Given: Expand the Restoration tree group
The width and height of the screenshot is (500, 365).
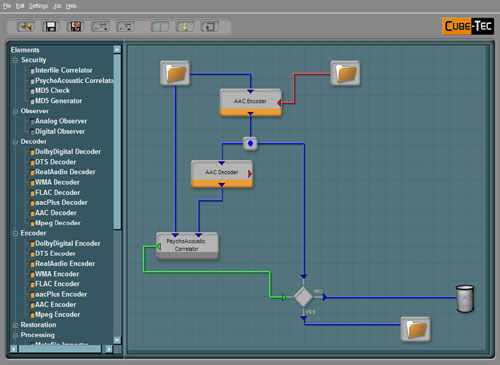Looking at the screenshot, I should pos(15,325).
